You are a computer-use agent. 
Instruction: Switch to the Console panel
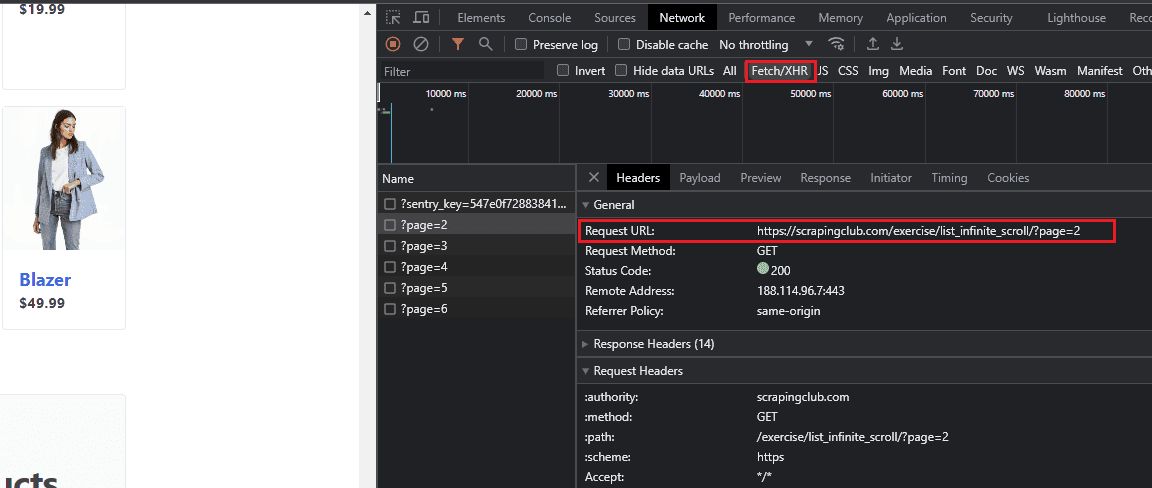pos(550,18)
